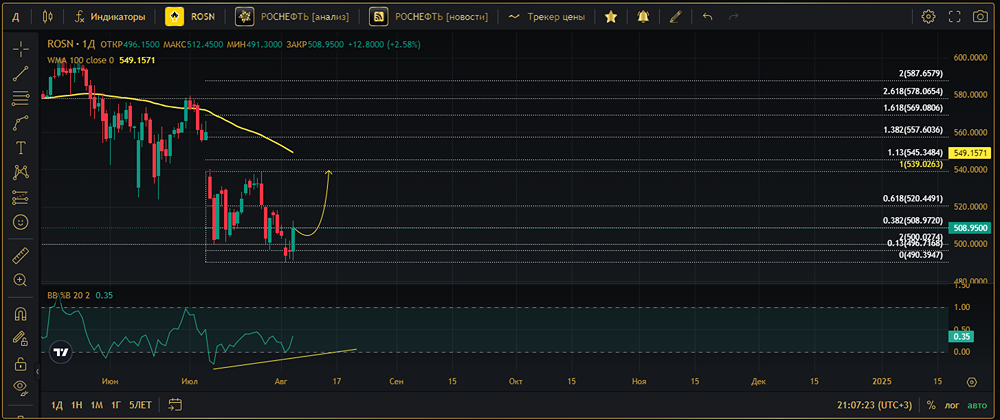This screenshot has height=420, width=1000.
Task: Toggle hide all drawings eye icon
Action: click(20, 387)
